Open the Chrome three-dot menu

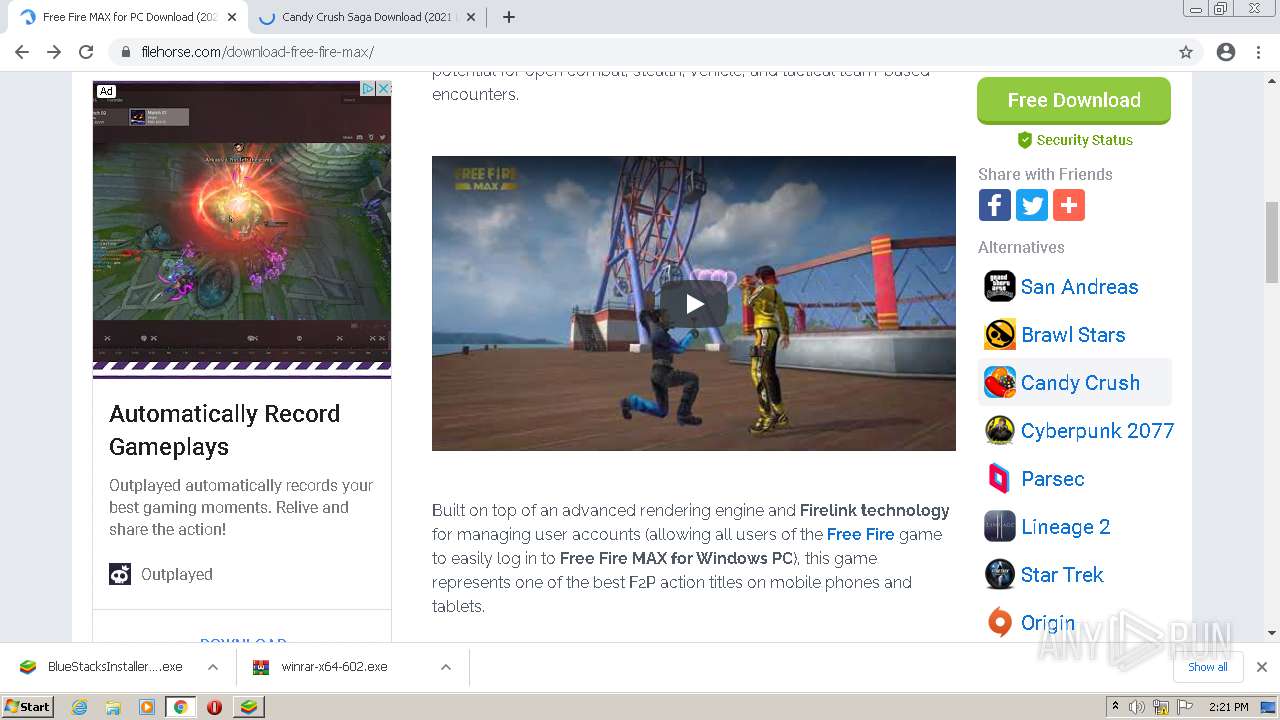(x=1258, y=52)
